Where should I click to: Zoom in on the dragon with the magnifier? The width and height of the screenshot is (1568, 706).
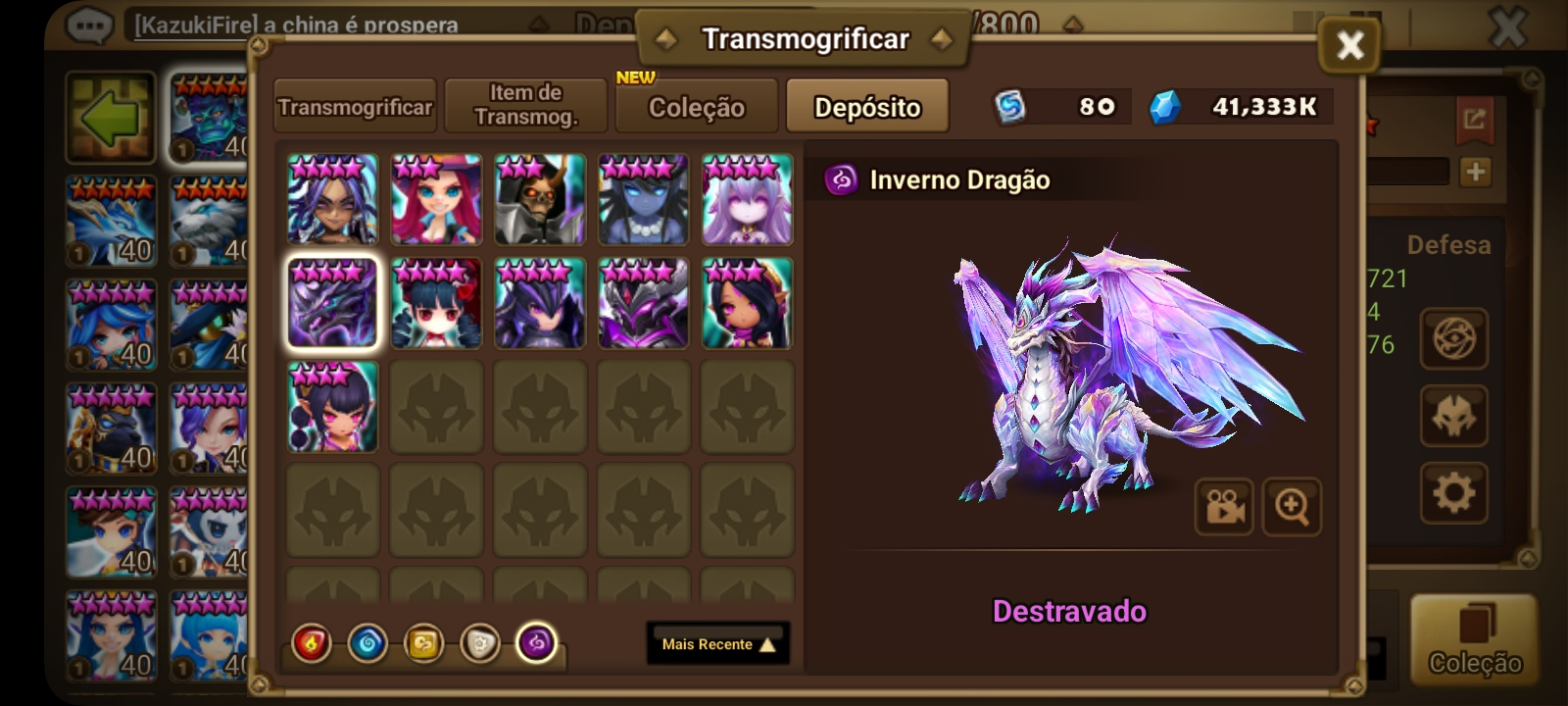[1292, 507]
